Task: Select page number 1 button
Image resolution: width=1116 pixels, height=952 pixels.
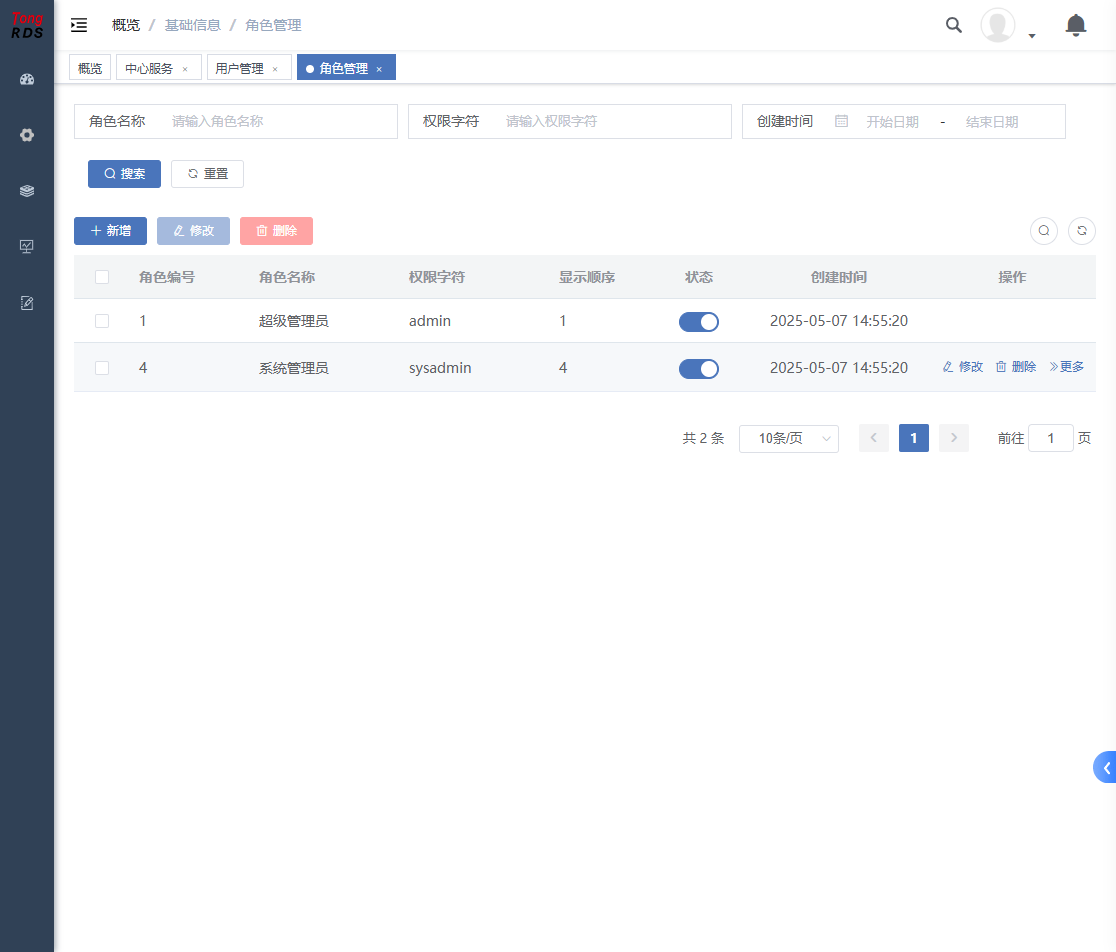Action: pos(914,438)
